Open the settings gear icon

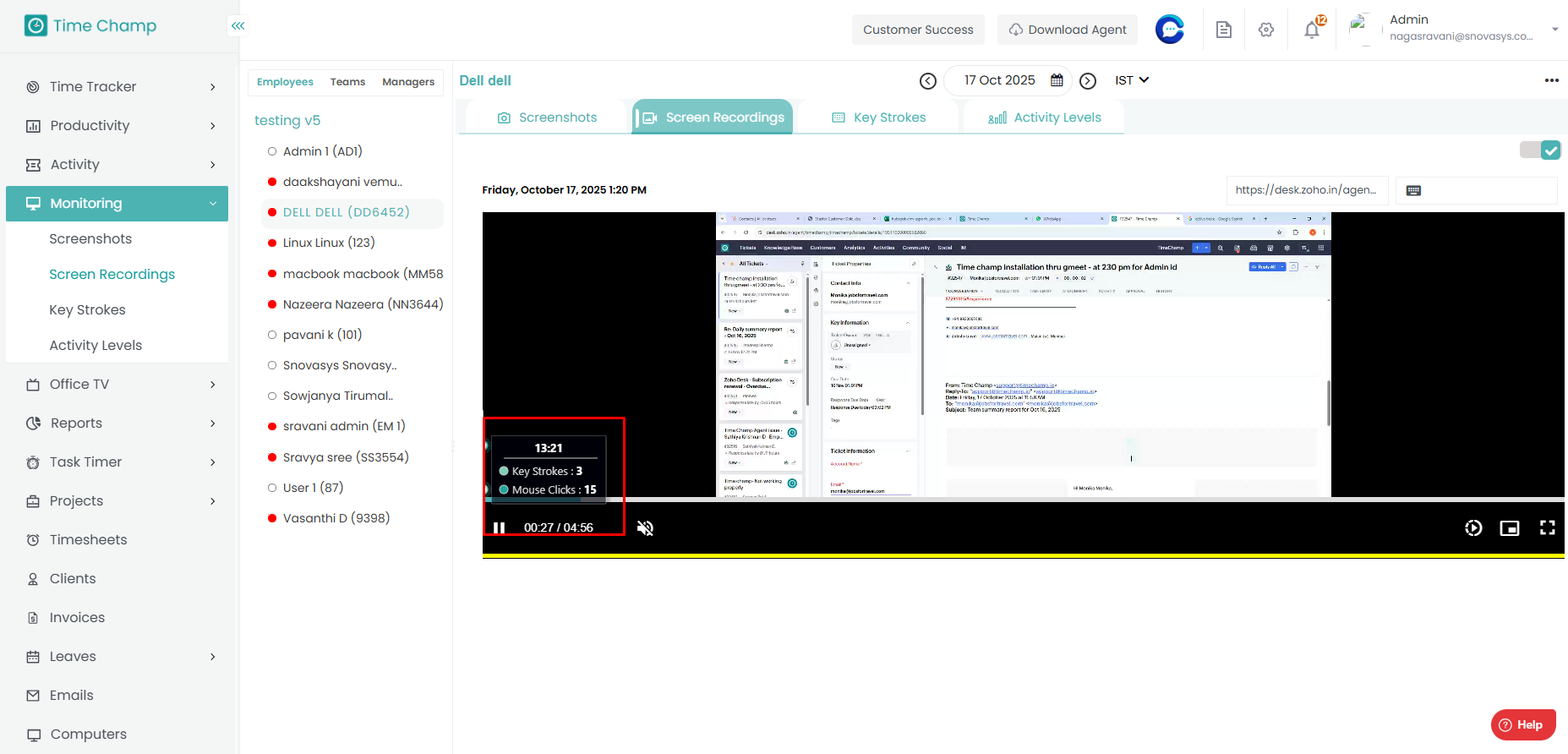(1265, 30)
